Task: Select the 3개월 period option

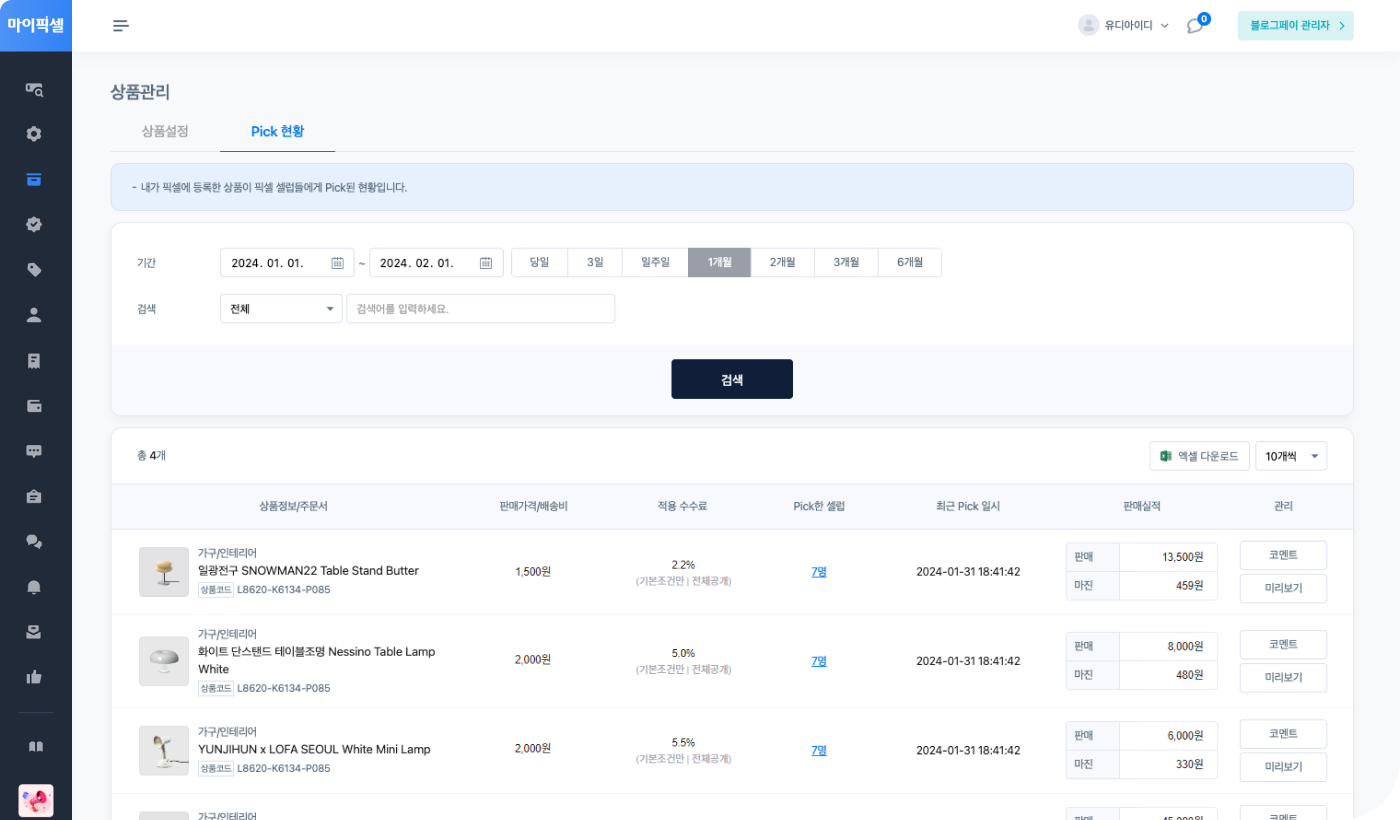Action: click(846, 263)
